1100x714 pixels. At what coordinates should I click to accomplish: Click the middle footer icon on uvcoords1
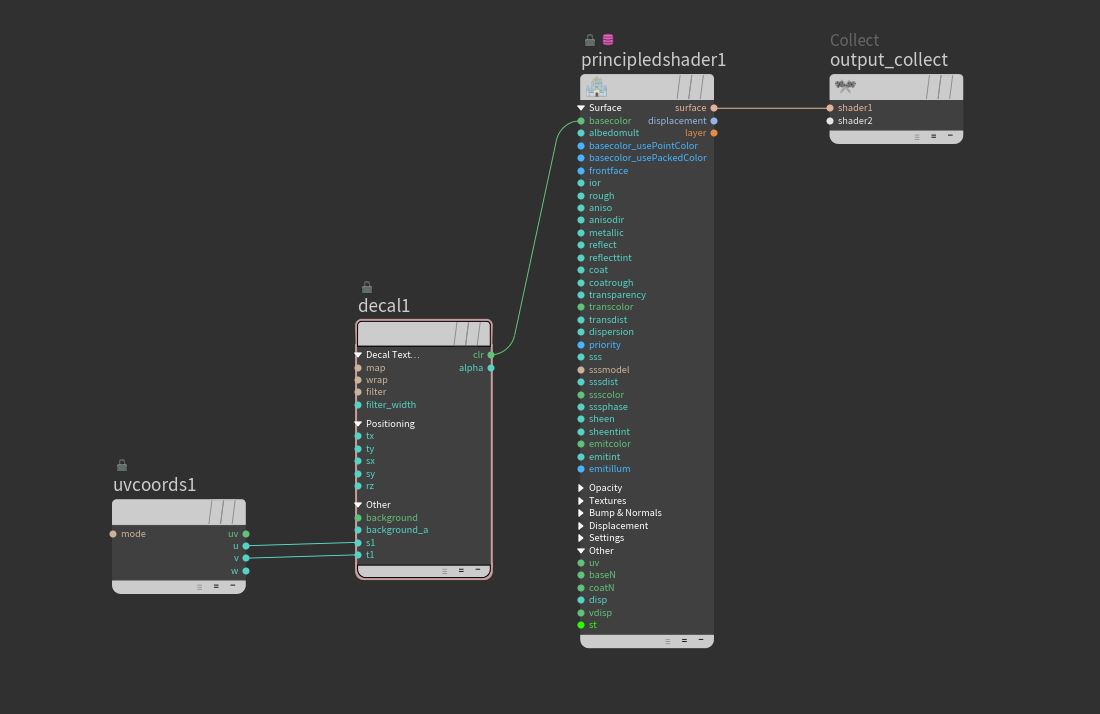coord(216,587)
